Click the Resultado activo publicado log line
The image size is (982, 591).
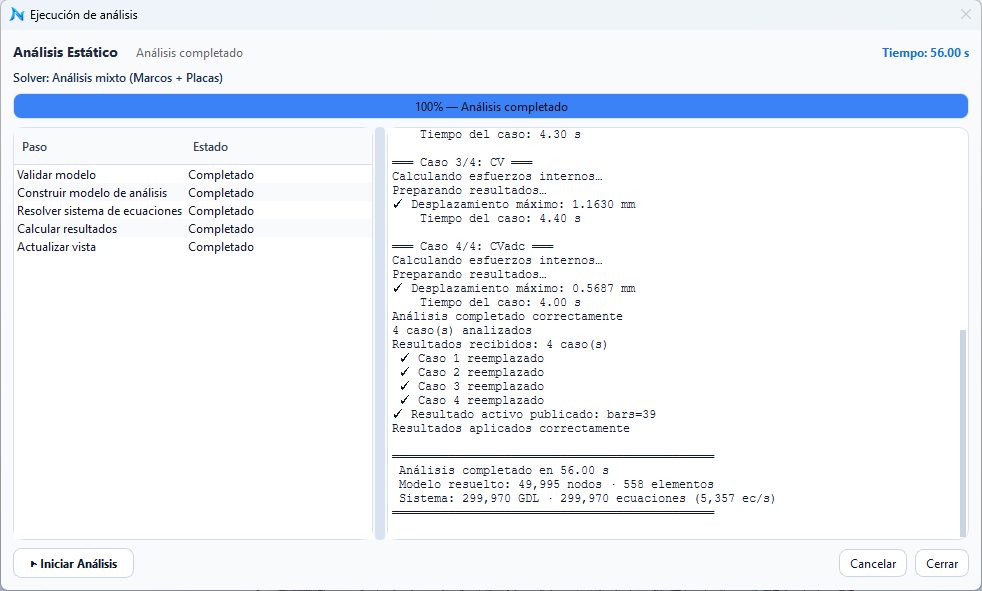[524, 414]
